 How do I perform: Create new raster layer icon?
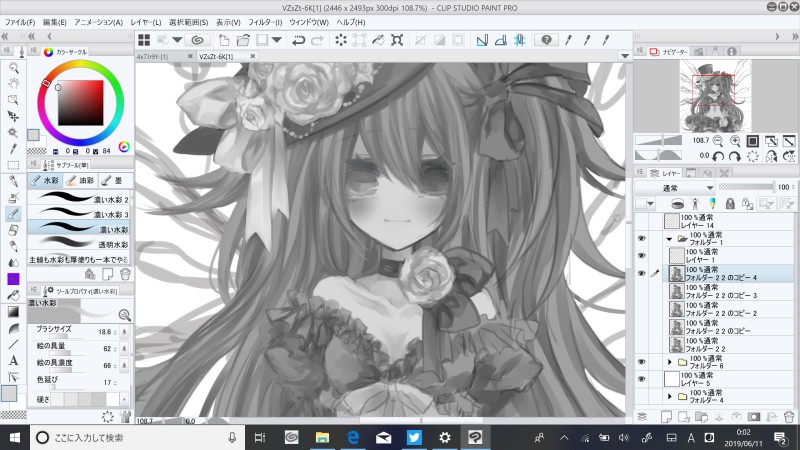(666, 417)
